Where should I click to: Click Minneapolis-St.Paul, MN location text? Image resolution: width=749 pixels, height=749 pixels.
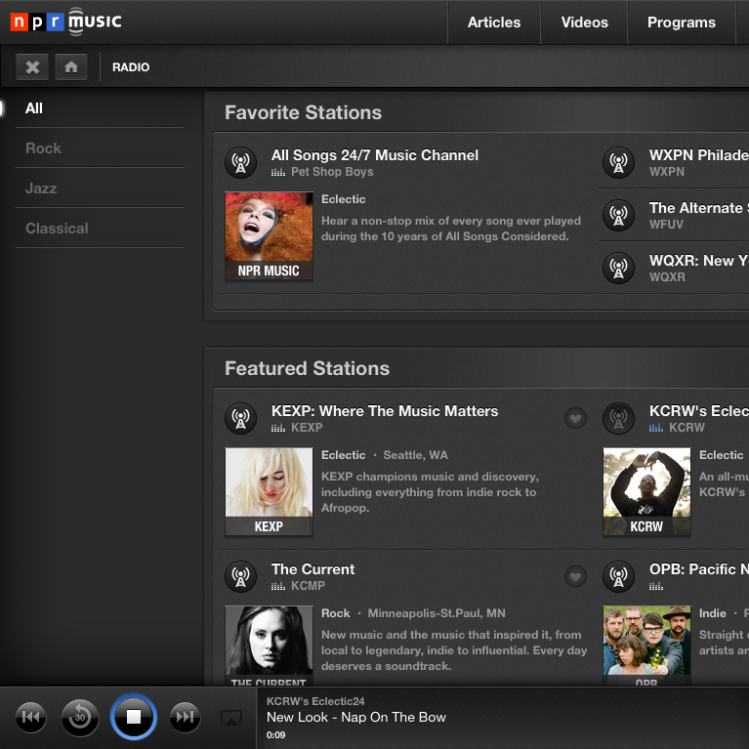pos(436,613)
